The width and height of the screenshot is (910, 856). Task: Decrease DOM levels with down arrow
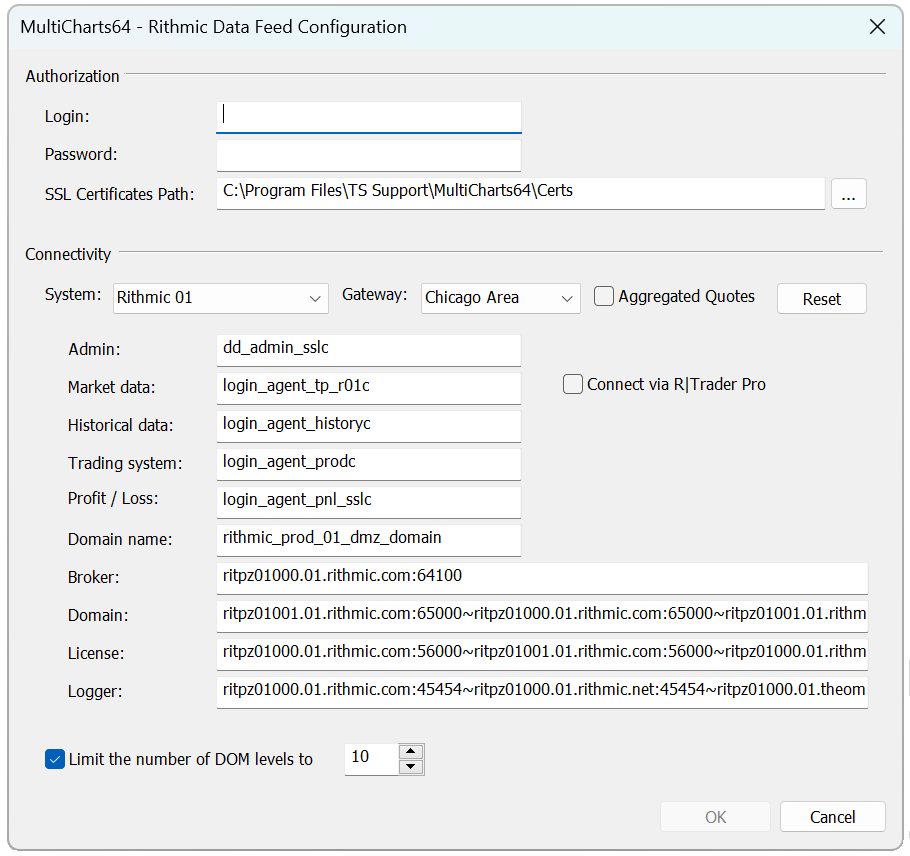[411, 767]
